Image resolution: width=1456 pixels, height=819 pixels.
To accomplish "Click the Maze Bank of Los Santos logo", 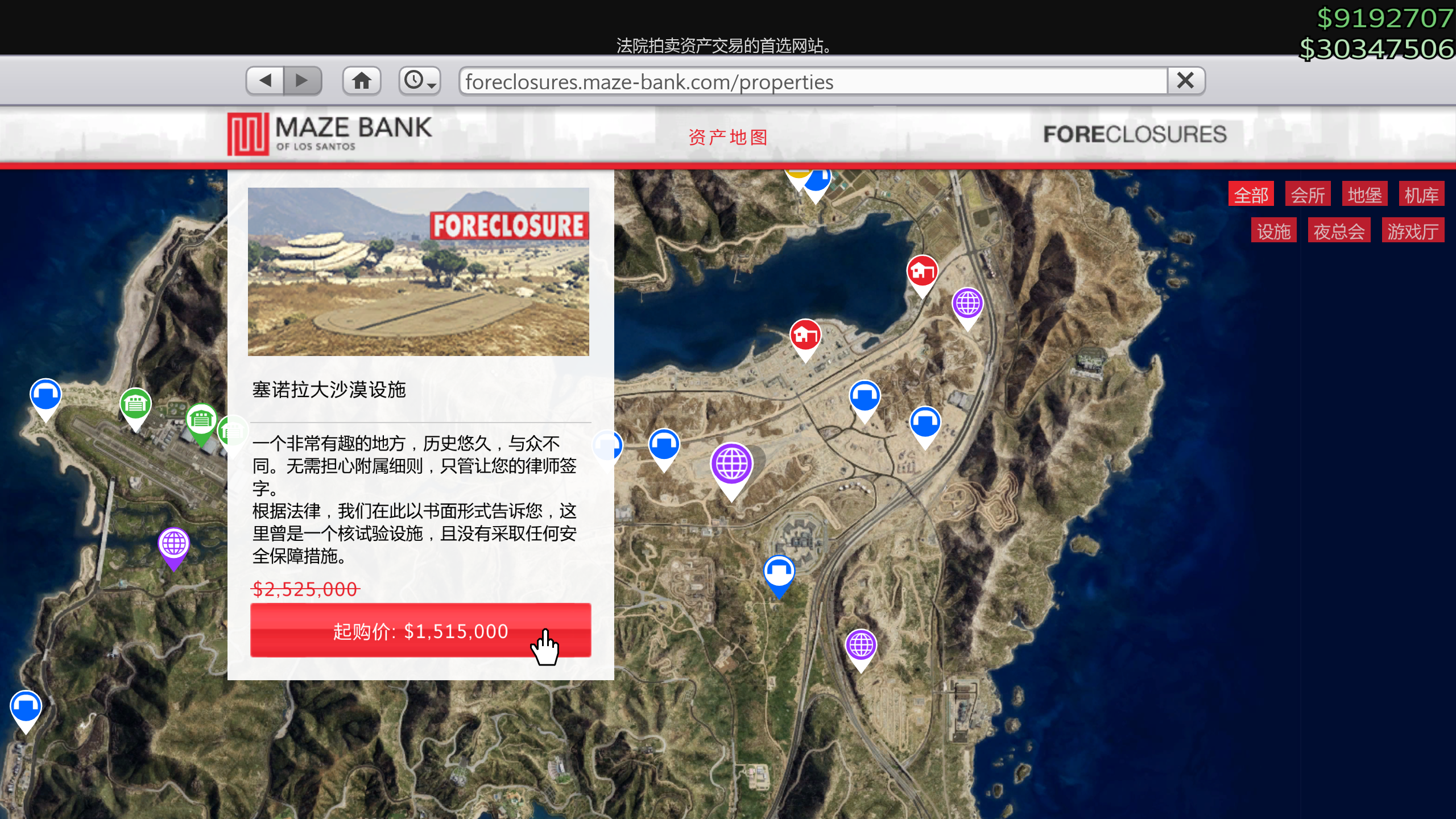I will 330,134.
